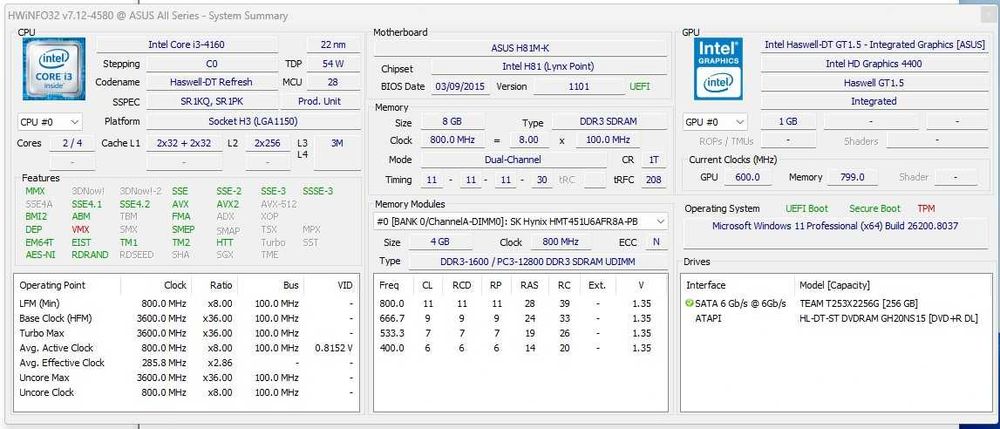Click the 0.8152 V VID value

(334, 348)
